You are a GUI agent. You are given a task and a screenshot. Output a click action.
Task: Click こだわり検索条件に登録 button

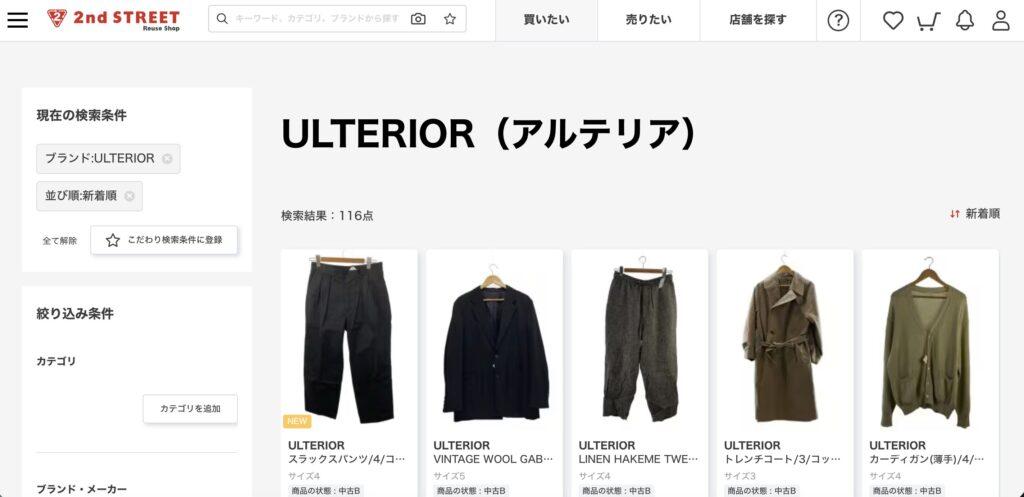point(164,240)
